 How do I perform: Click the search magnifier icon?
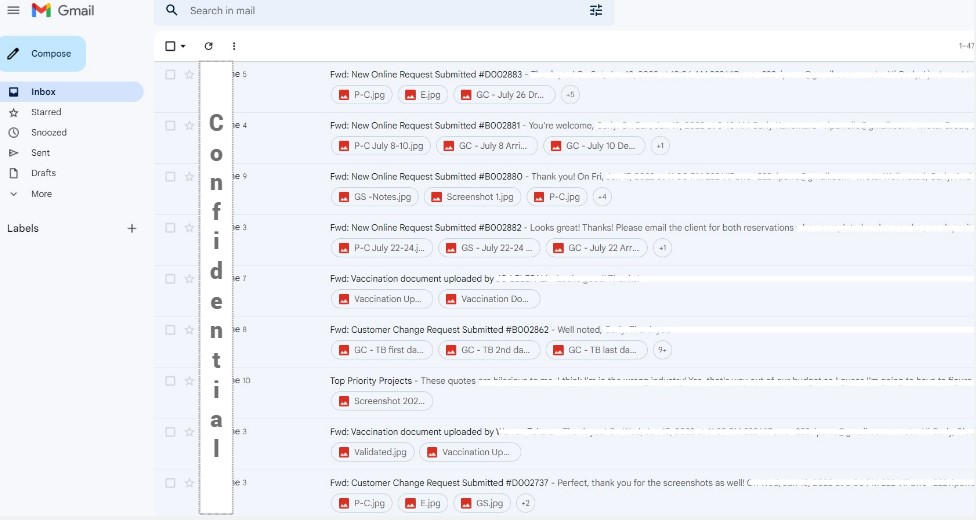(172, 10)
